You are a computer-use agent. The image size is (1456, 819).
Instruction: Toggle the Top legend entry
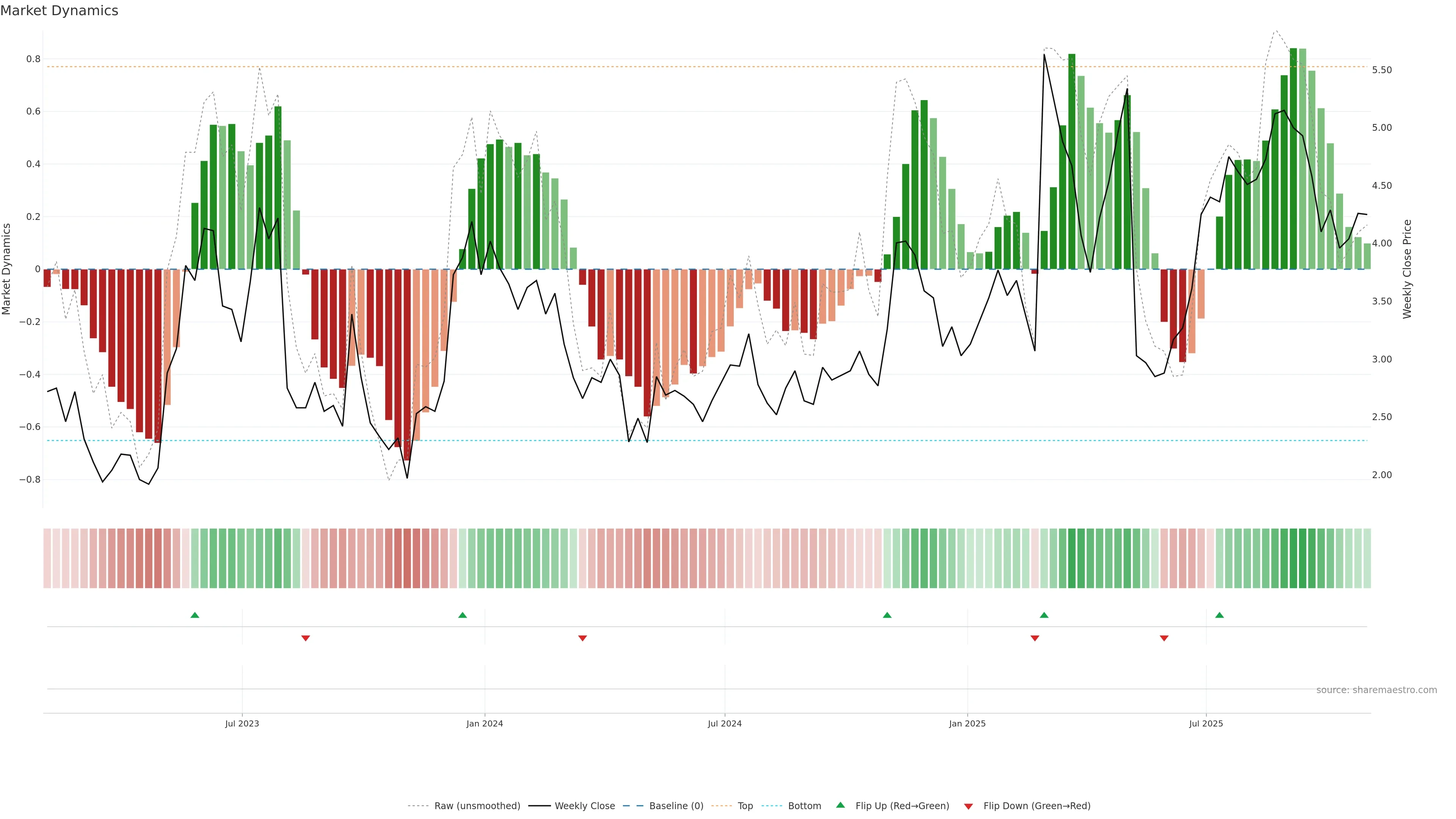coord(745,806)
